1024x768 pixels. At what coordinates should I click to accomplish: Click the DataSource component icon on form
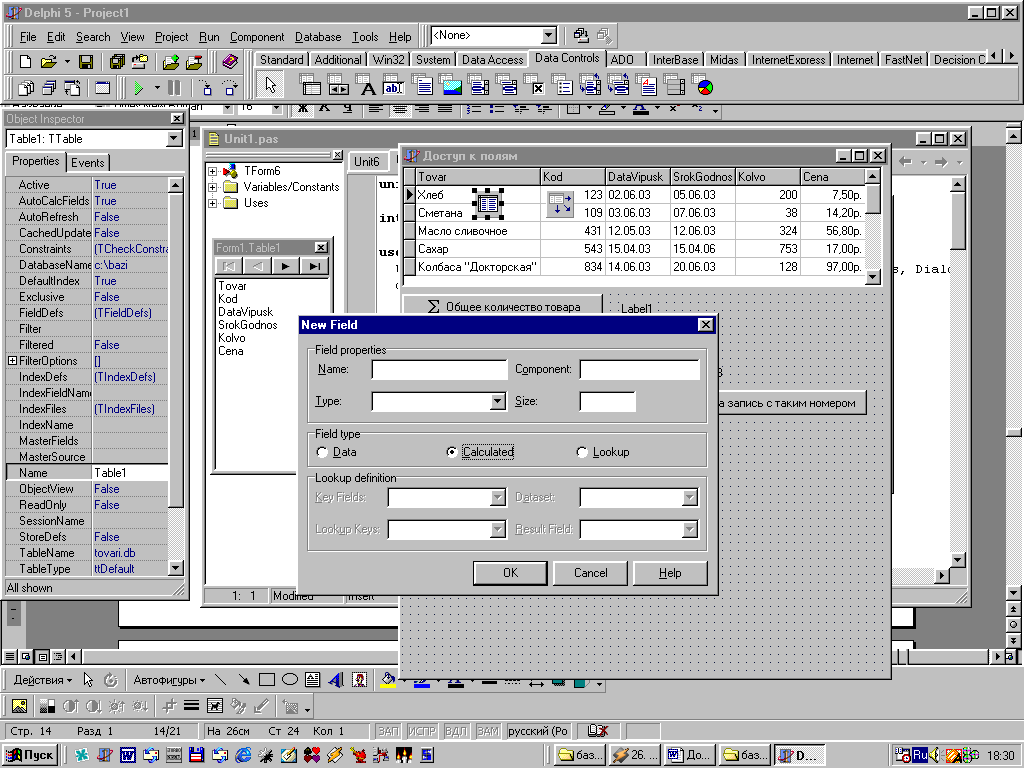[x=560, y=204]
